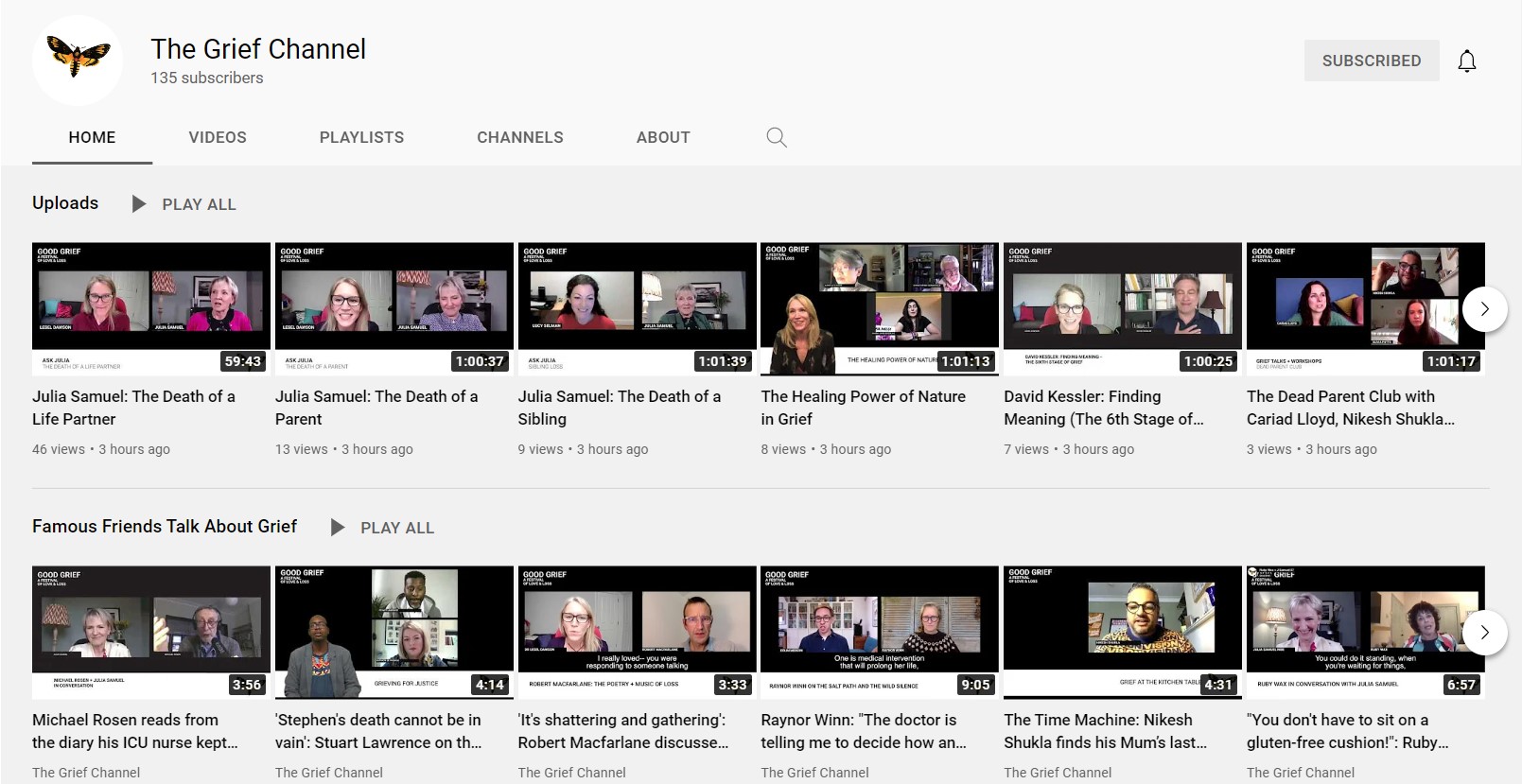Click title 'The Dead Parent Club with Cariad Lloyd'
Image resolution: width=1522 pixels, height=784 pixels.
pos(1351,408)
